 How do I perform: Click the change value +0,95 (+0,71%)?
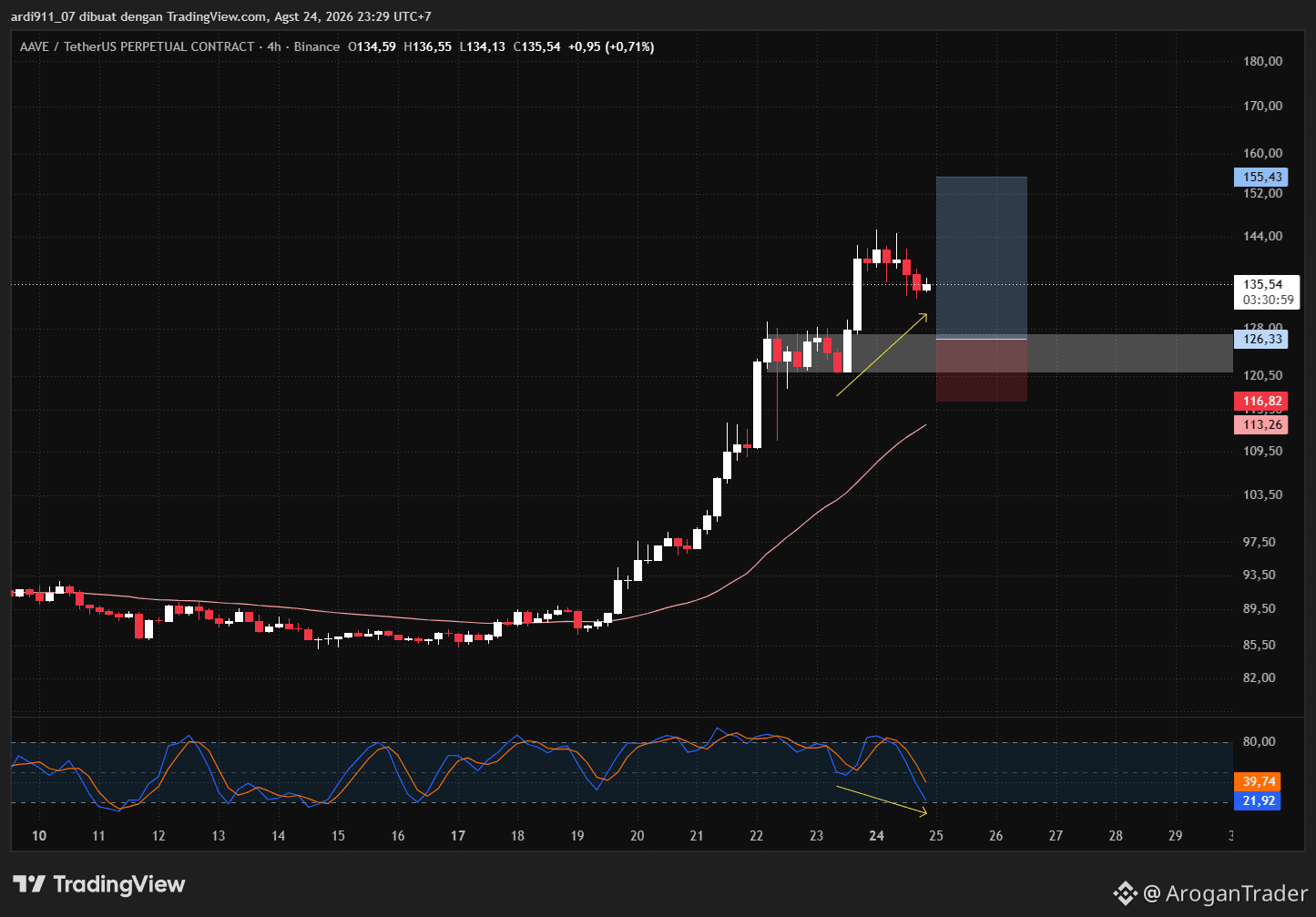[x=611, y=46]
